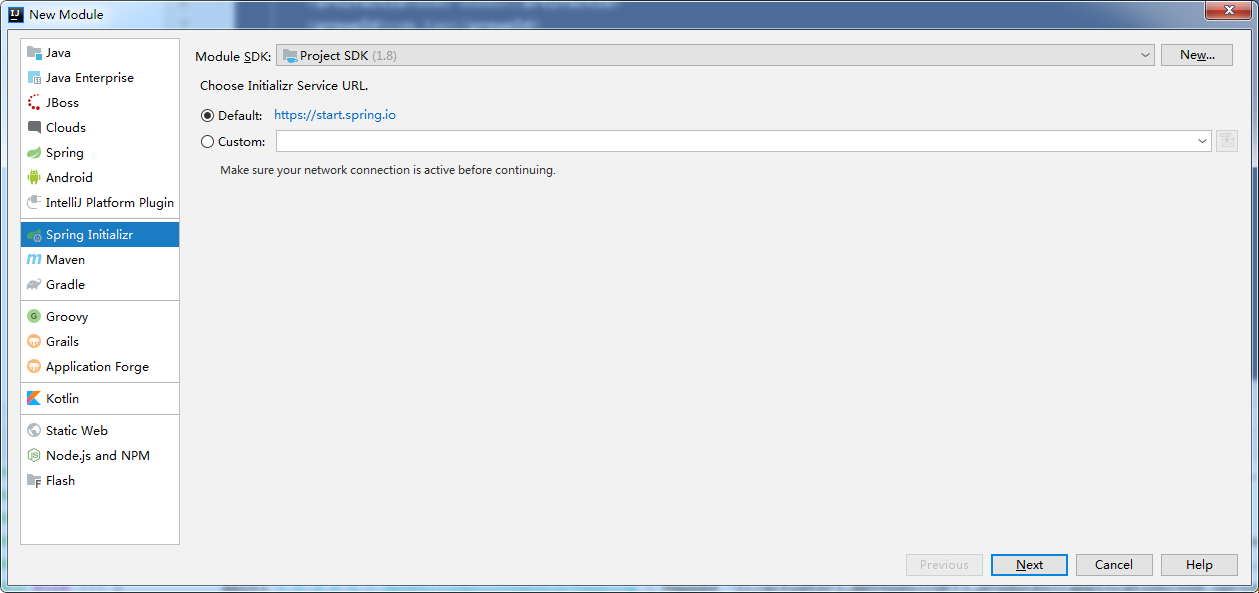Choose Clouds module type

(x=100, y=128)
